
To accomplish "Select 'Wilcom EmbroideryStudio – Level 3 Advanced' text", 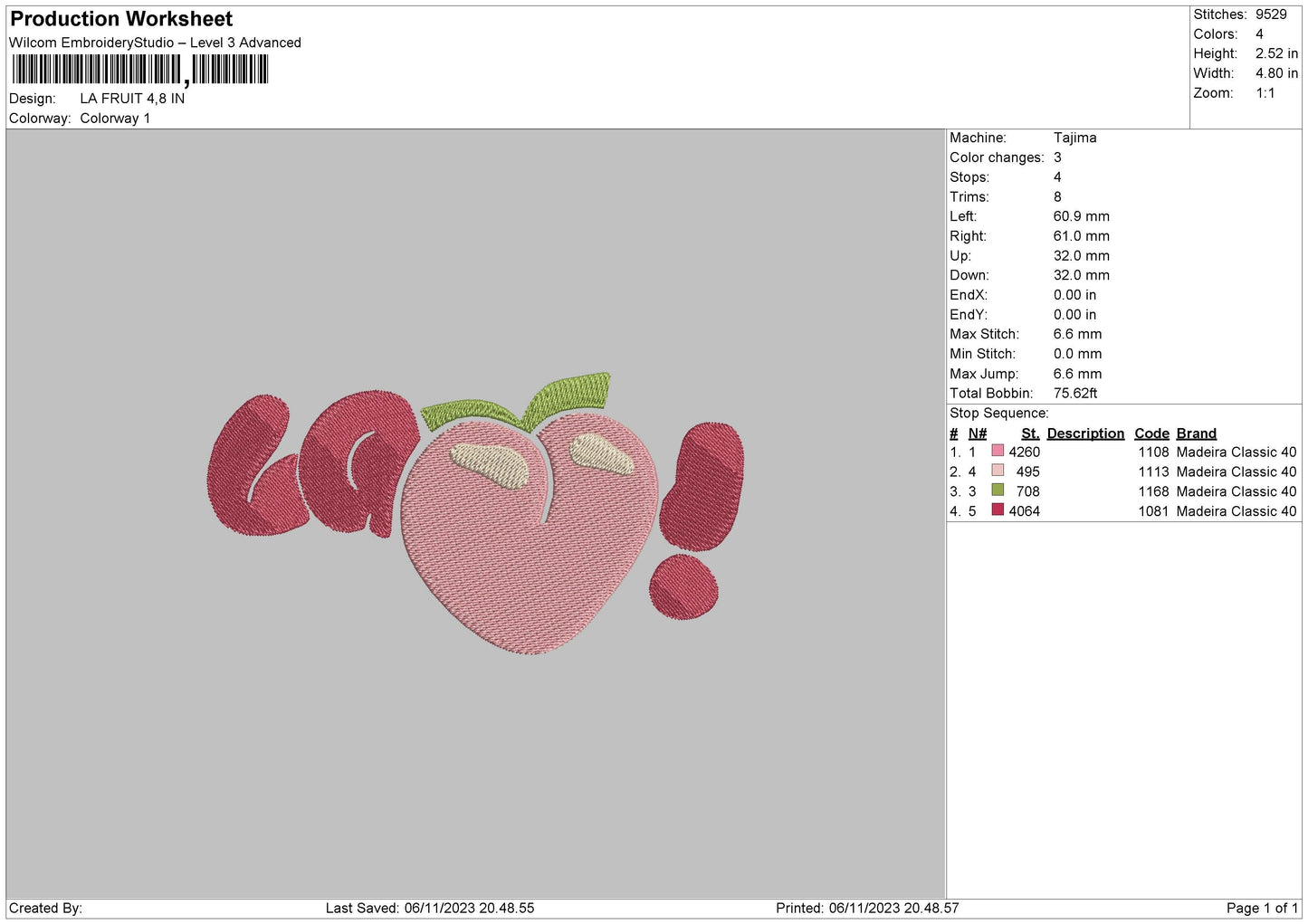I will coord(155,43).
